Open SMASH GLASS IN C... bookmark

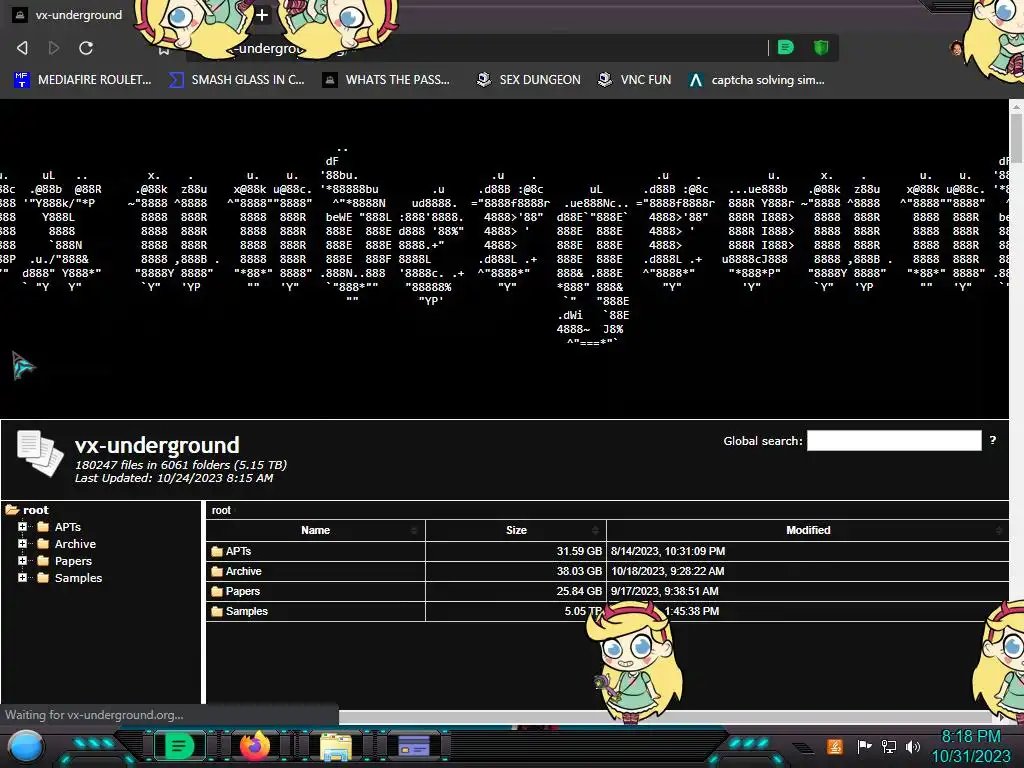[236, 80]
